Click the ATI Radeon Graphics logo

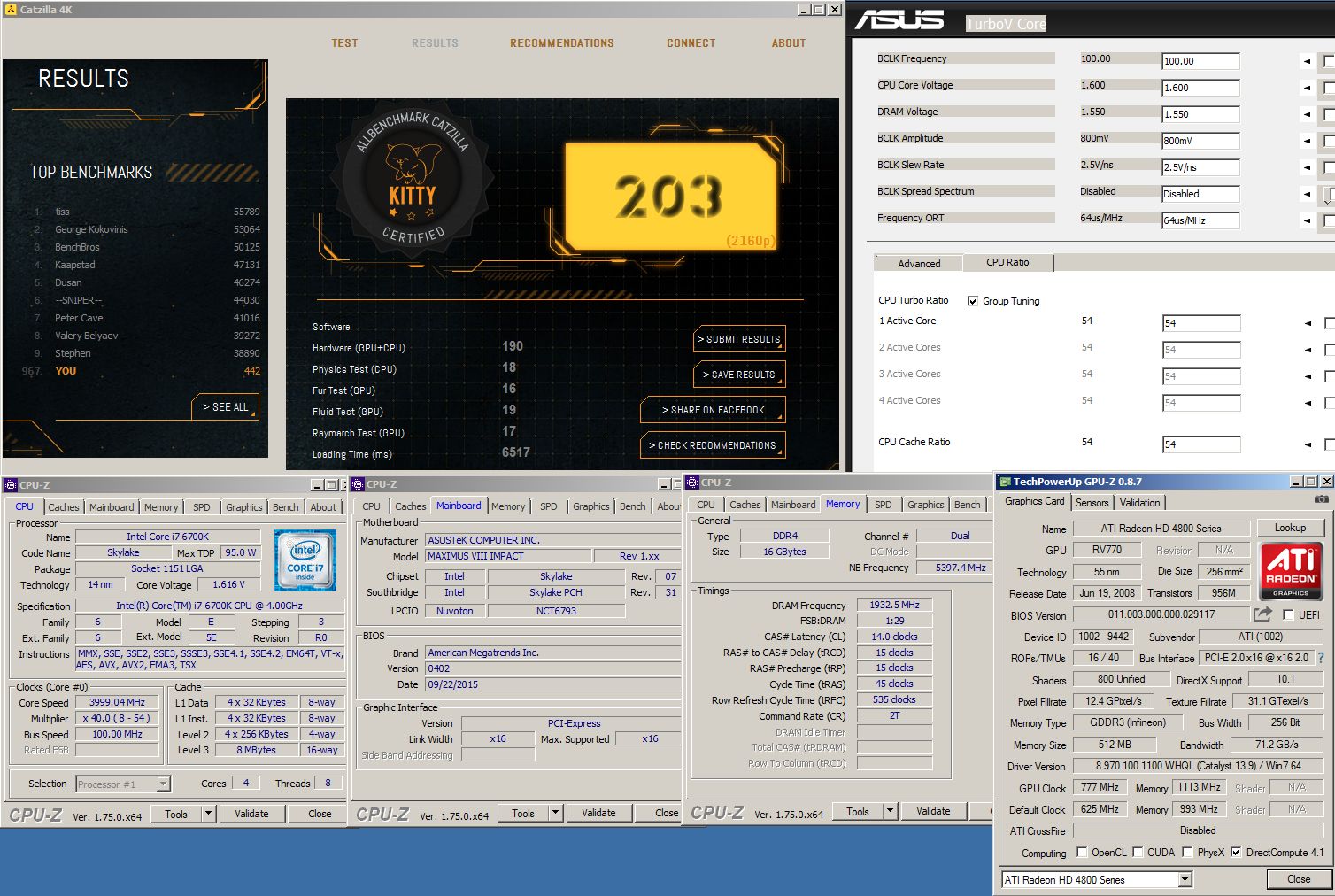pos(1291,571)
